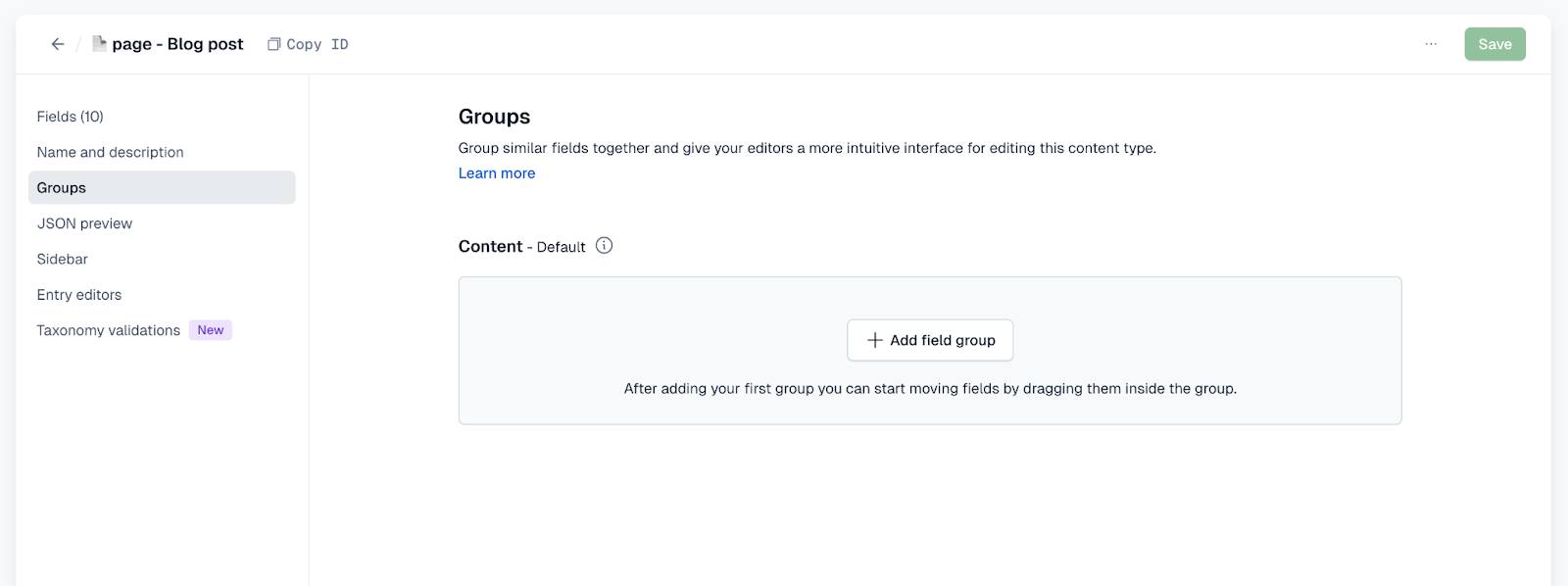Click the "page - Blog post" title
The image size is (1568, 586).
(177, 44)
